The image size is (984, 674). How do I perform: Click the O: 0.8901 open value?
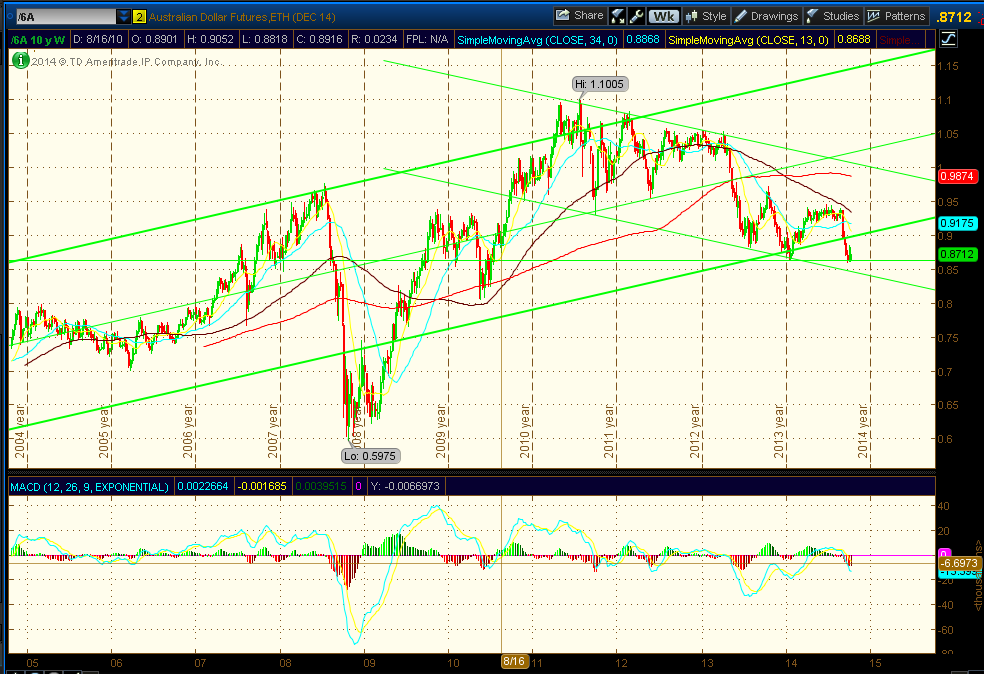154,40
